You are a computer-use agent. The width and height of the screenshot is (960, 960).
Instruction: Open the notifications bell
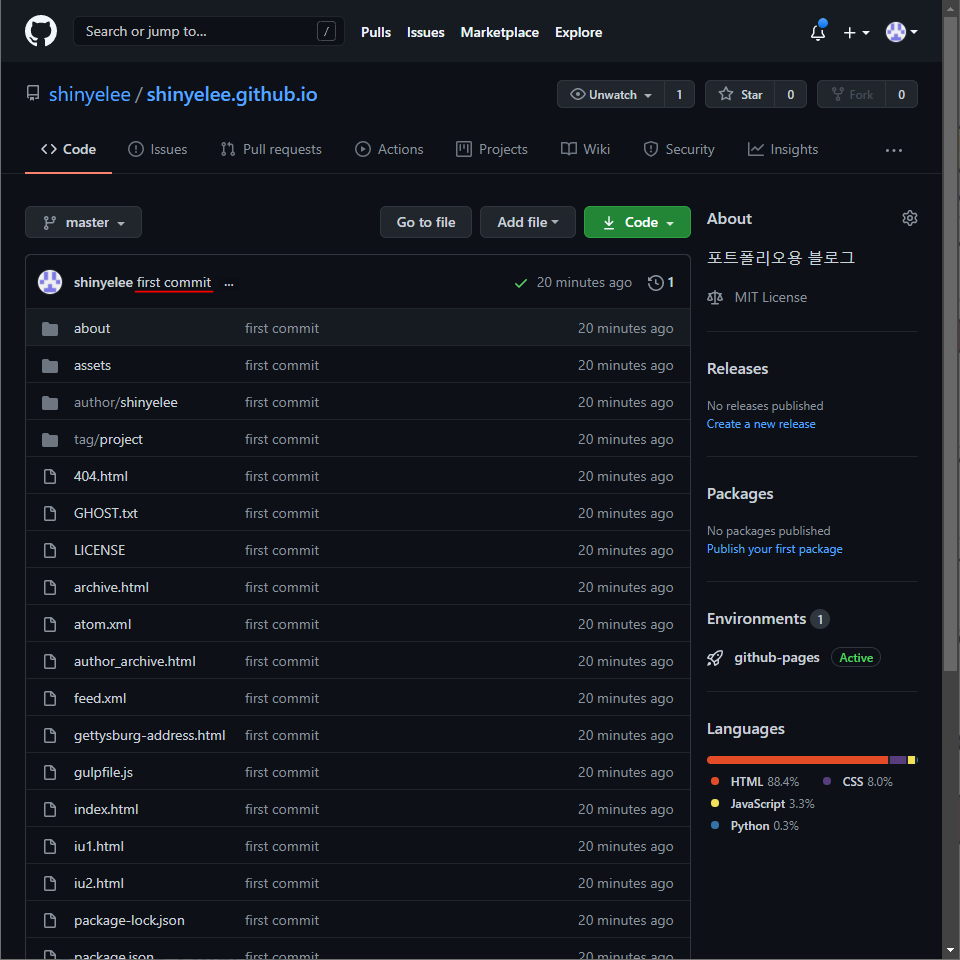click(818, 32)
